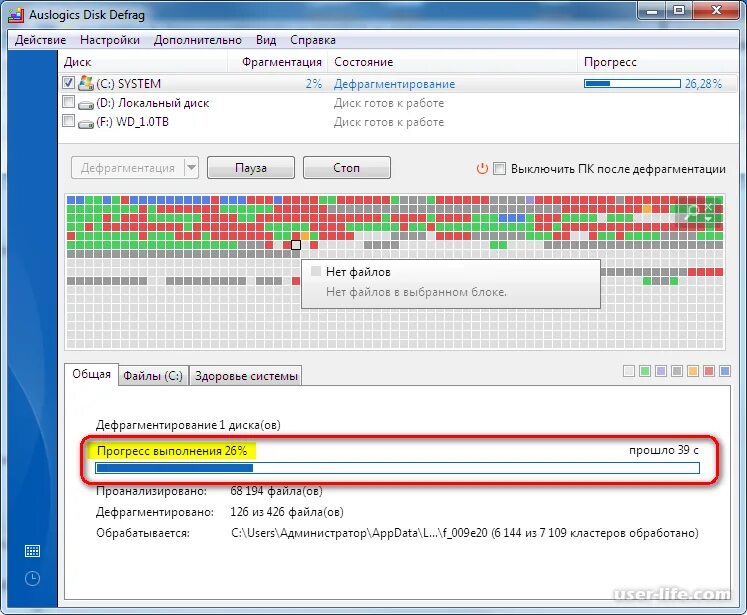
Task: Click the Прогресс column header
Action: pos(658,62)
